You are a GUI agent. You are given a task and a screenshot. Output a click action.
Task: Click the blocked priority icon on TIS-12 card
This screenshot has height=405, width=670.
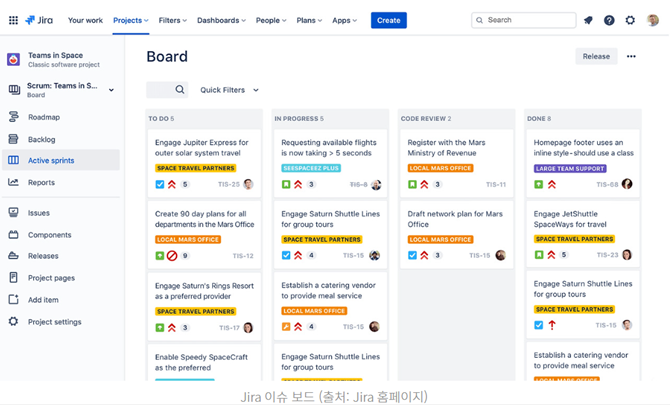click(x=172, y=256)
